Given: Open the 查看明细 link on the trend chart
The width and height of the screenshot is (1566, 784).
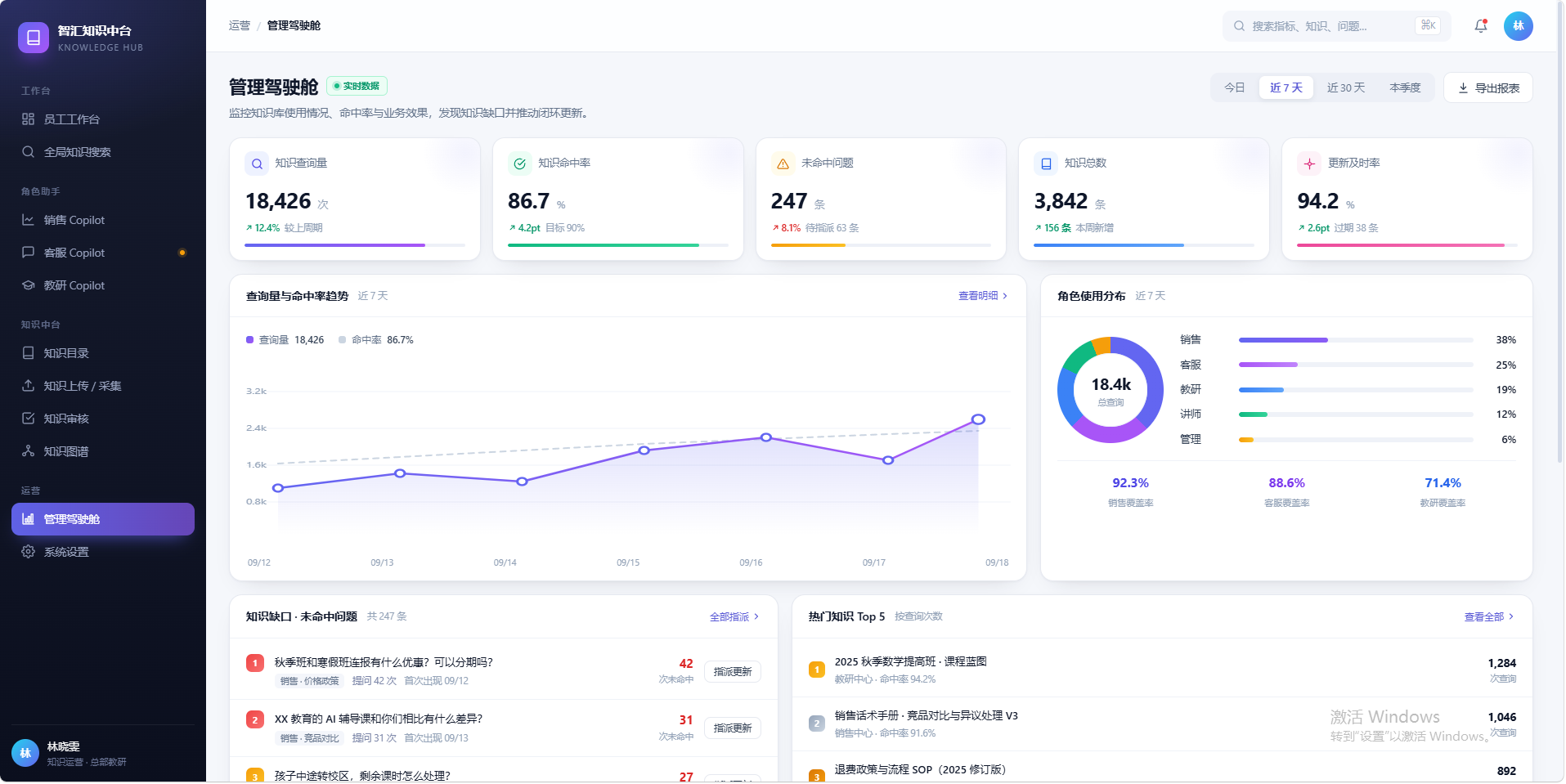Looking at the screenshot, I should [x=983, y=296].
